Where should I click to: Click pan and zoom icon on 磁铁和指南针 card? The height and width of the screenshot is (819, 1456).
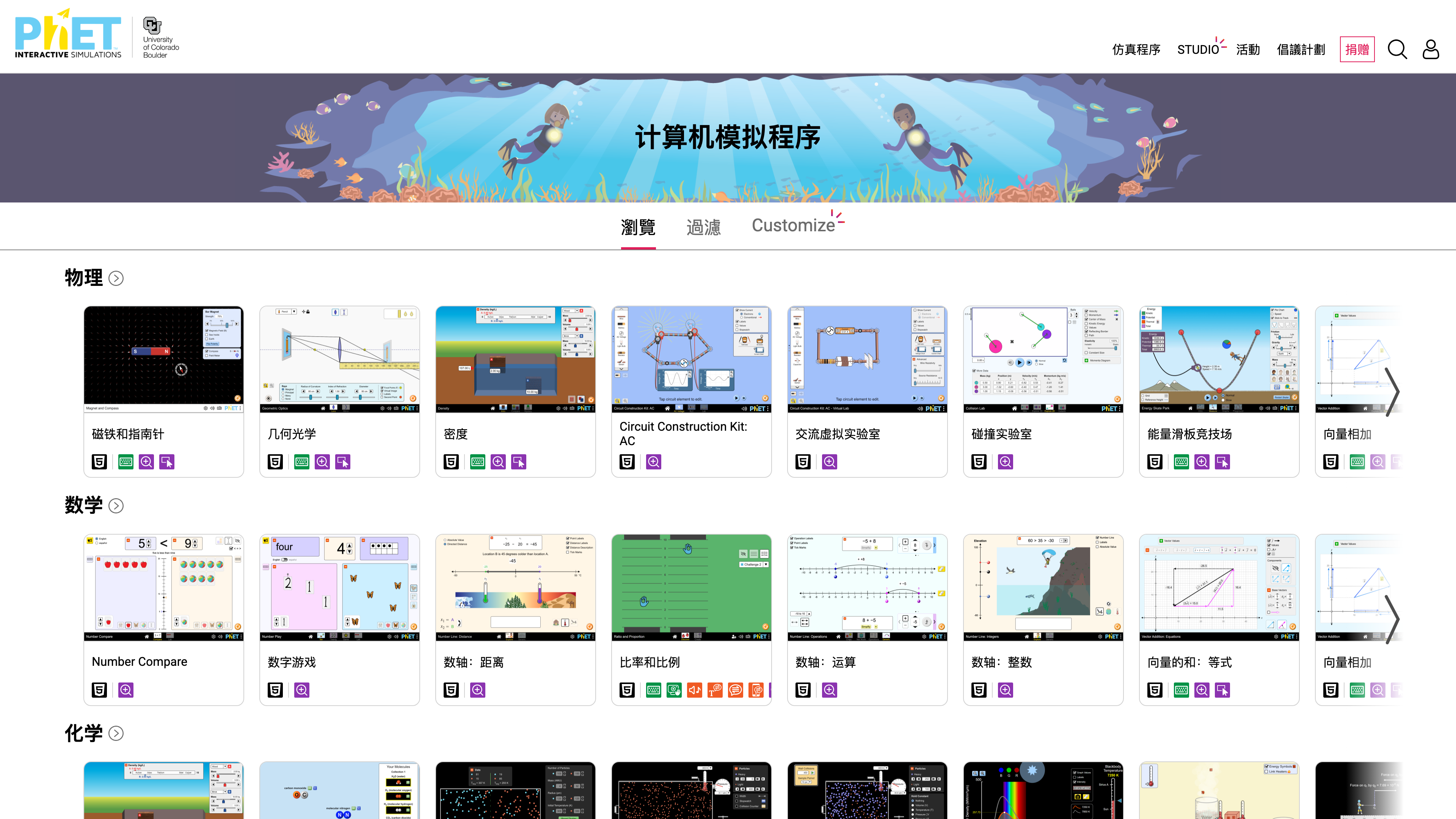click(146, 462)
